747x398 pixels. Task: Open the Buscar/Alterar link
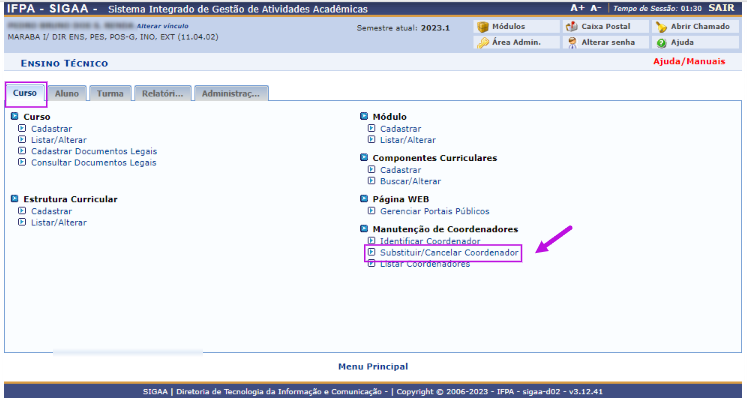click(410, 181)
